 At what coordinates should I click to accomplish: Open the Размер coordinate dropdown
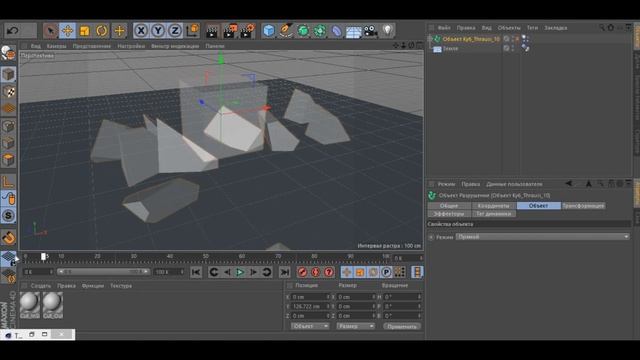point(356,326)
